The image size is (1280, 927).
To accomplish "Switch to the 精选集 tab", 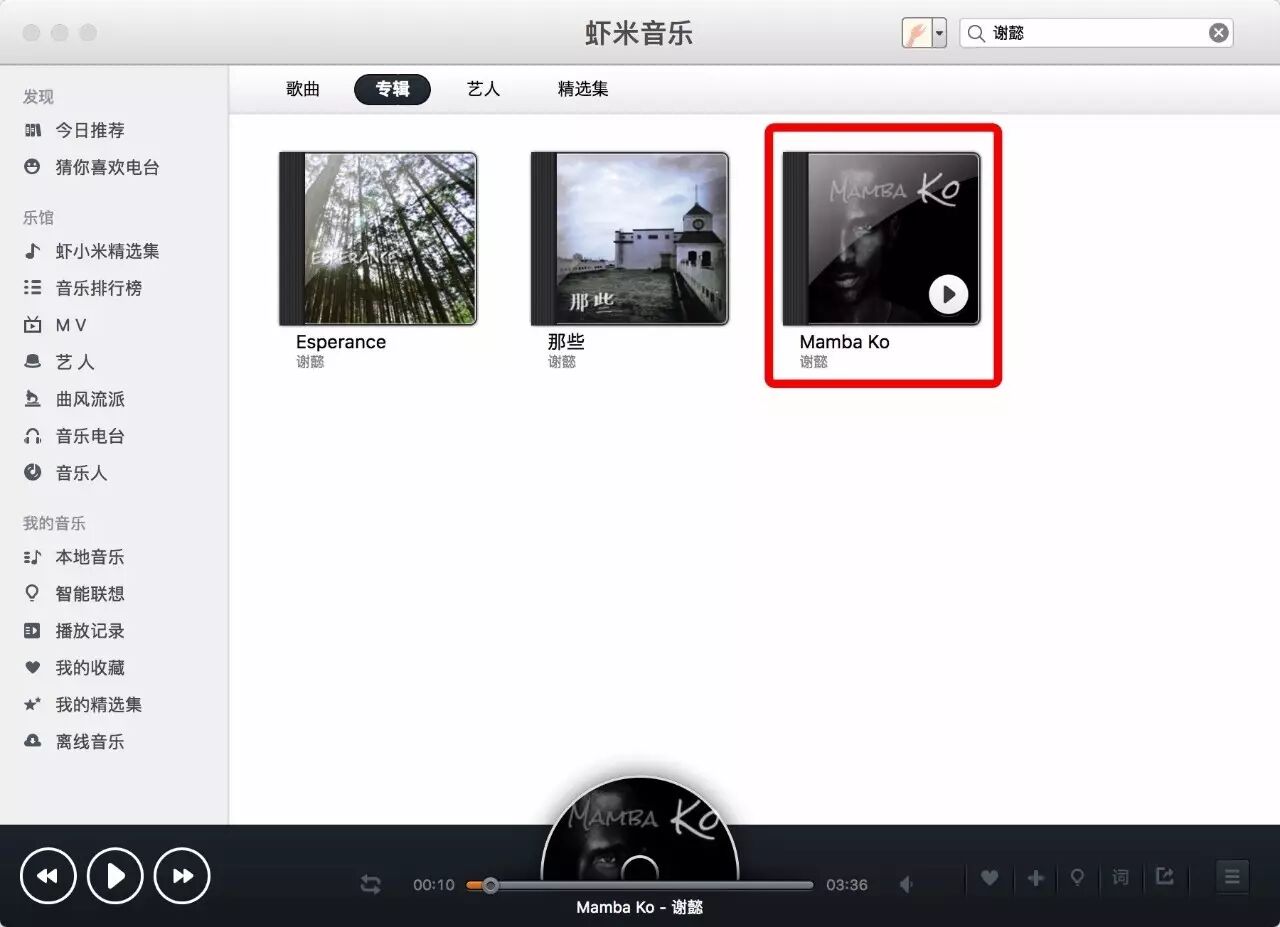I will pyautogui.click(x=583, y=89).
